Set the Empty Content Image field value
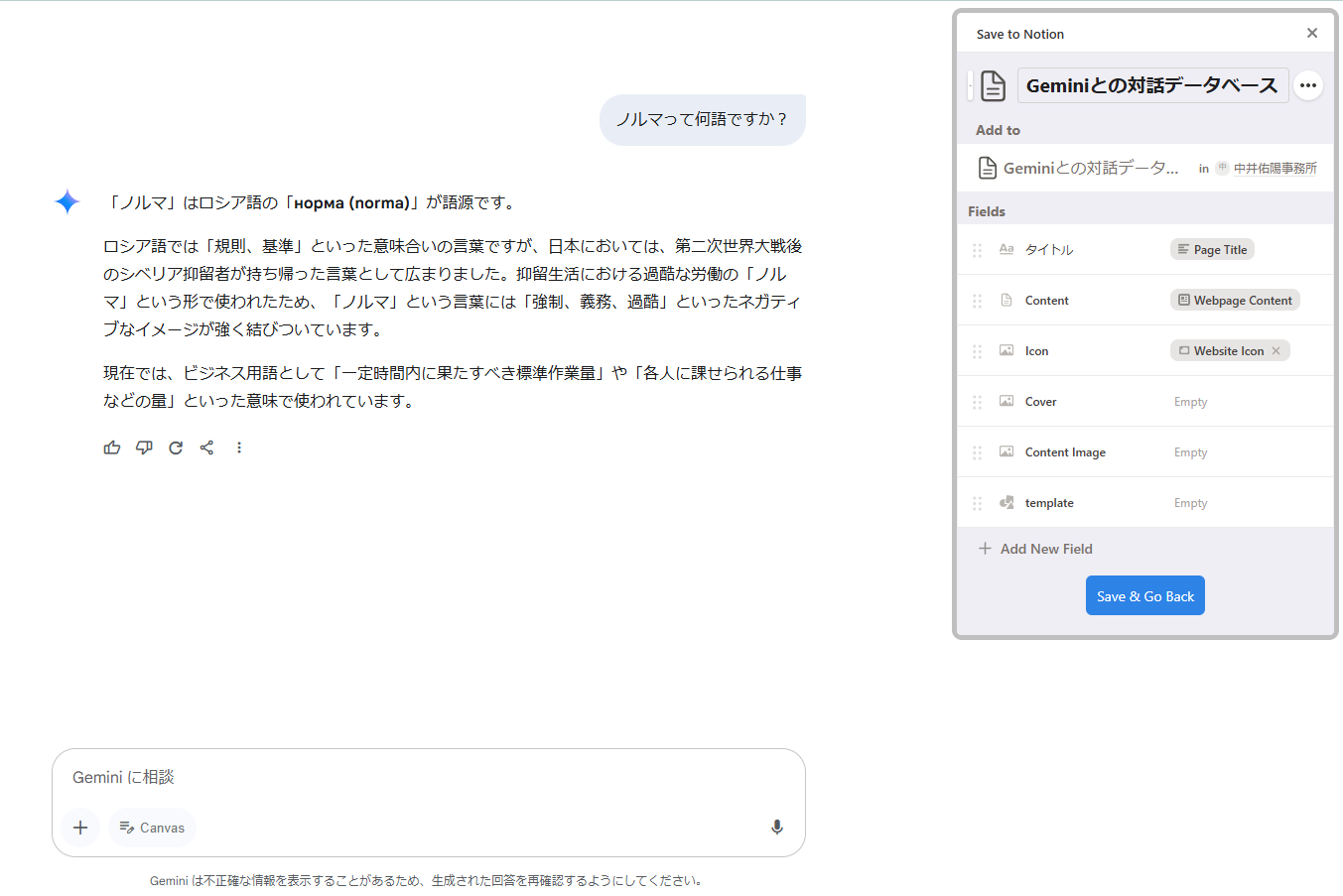 coord(1190,452)
